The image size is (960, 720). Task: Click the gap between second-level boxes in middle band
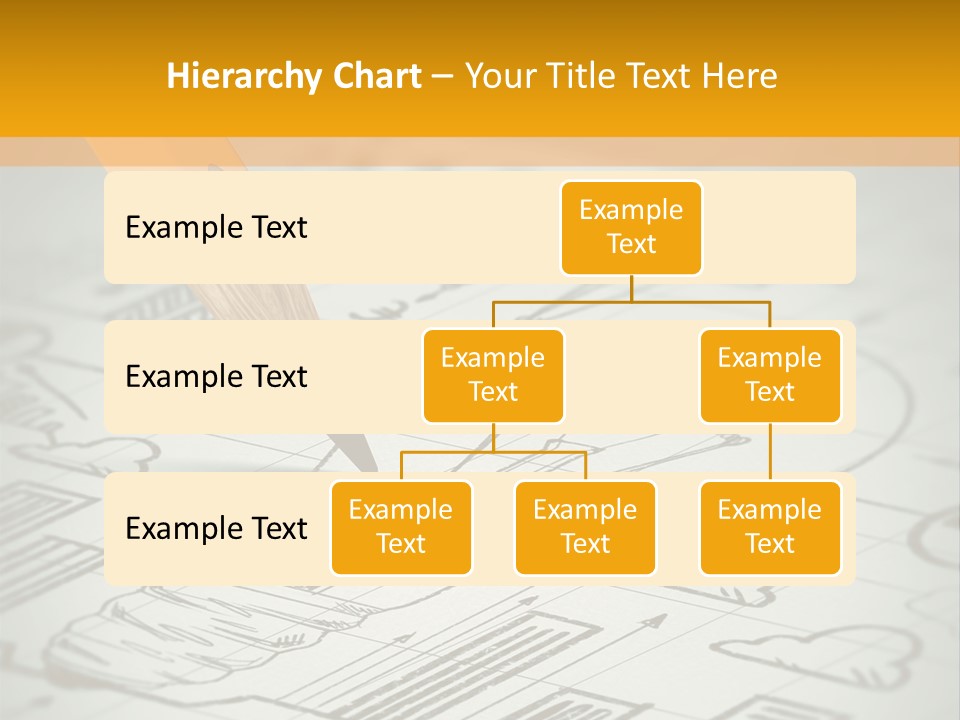pos(631,377)
